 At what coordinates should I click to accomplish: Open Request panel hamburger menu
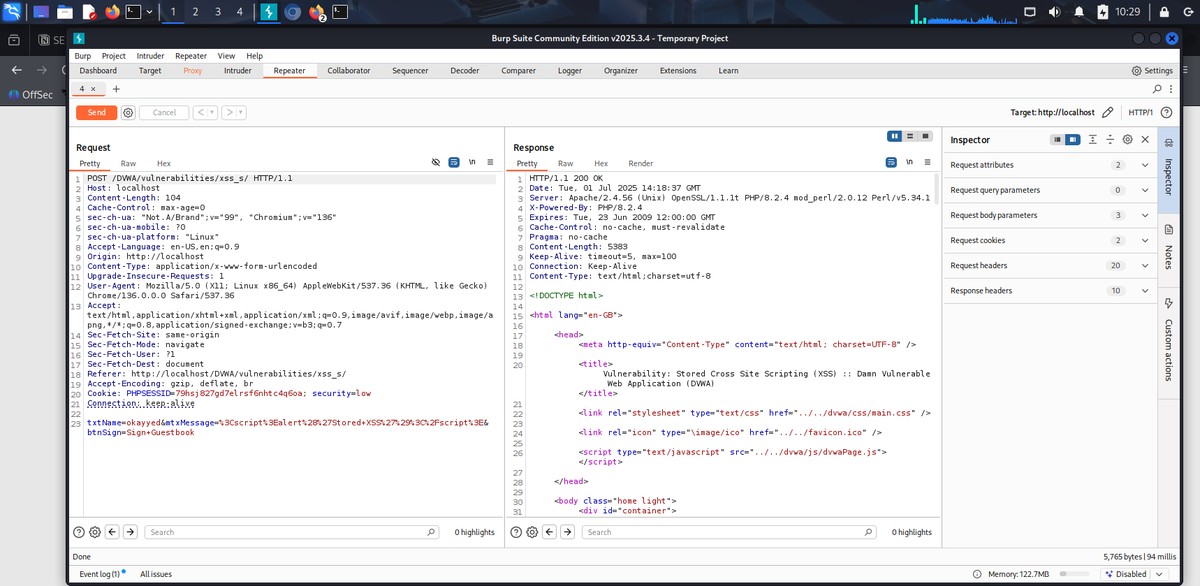click(x=490, y=162)
